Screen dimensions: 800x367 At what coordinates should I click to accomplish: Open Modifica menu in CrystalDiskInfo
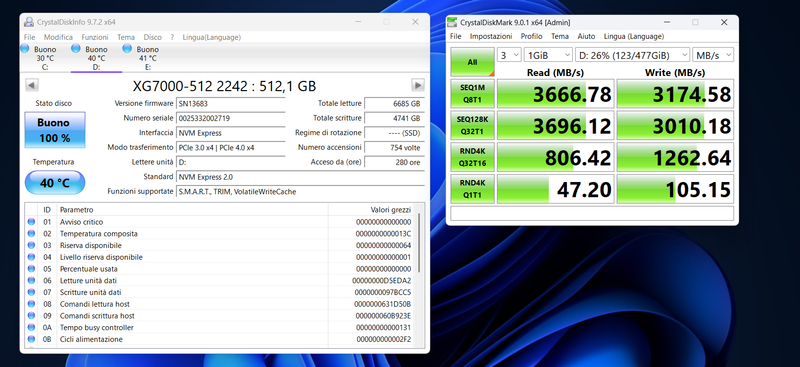tap(58, 37)
